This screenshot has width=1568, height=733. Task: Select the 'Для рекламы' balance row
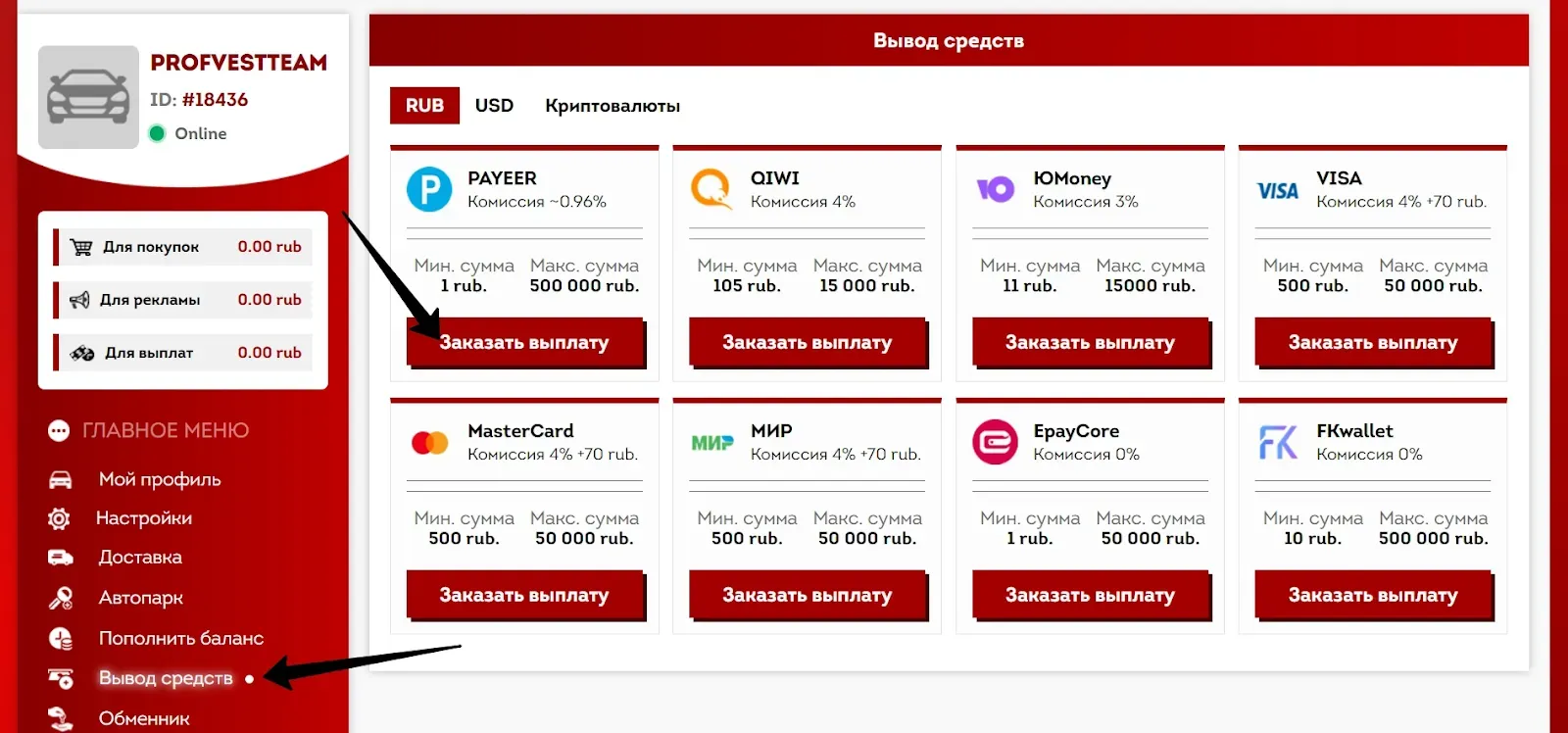(x=183, y=300)
